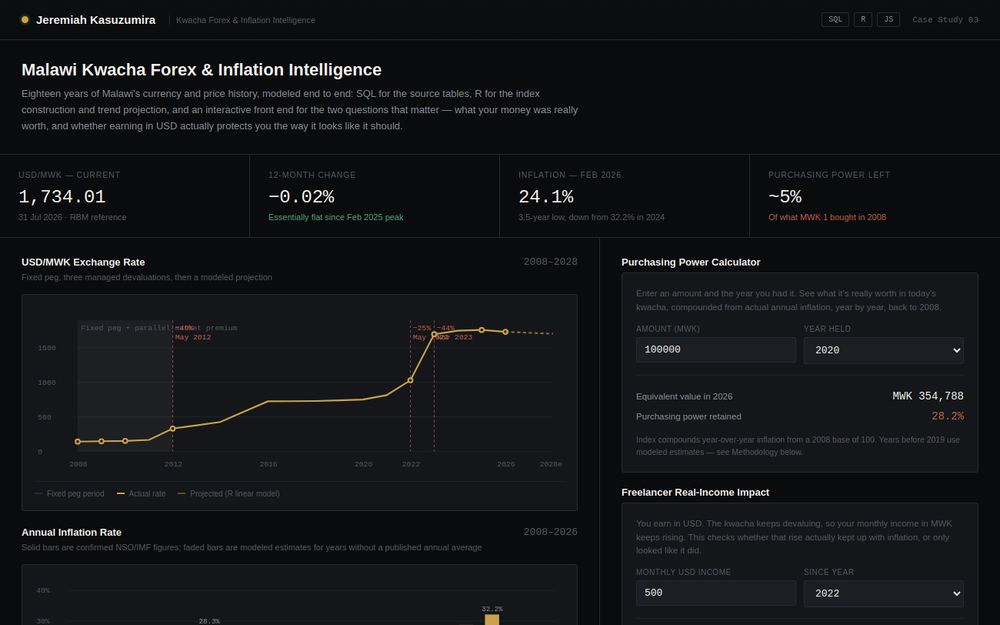Click the 'Purchasing power retained' label
1000x625 pixels.
tap(689, 416)
